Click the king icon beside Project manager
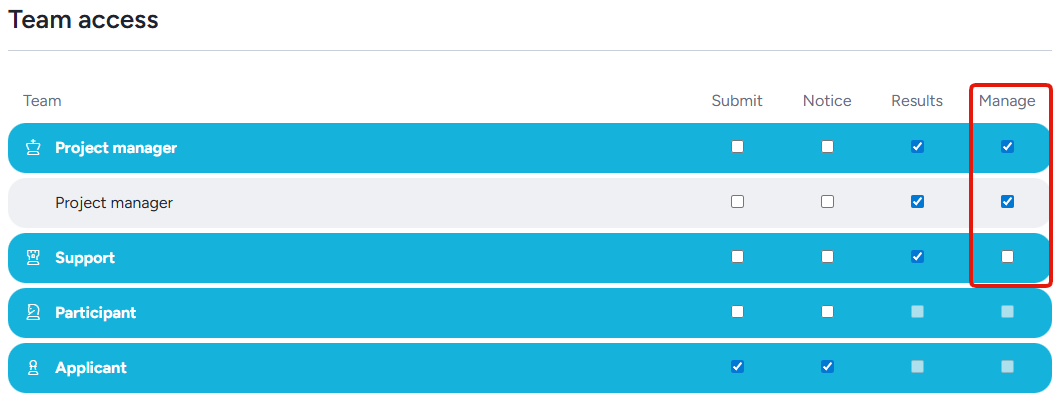 (33, 148)
